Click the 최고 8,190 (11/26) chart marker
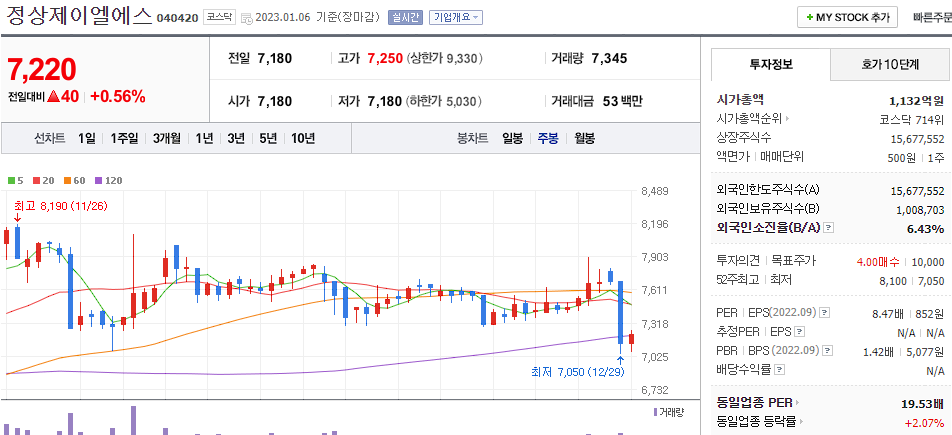 (x=60, y=206)
